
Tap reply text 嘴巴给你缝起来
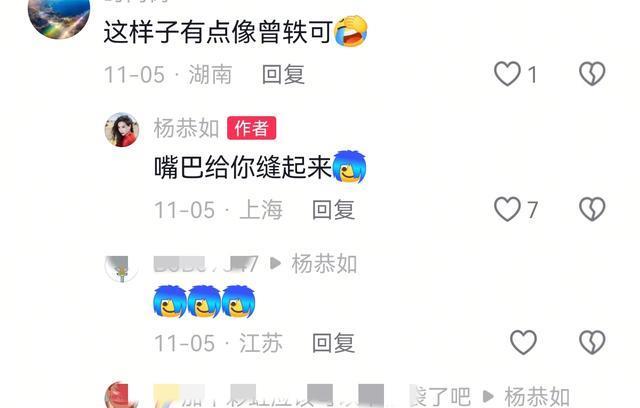pyautogui.click(x=243, y=167)
